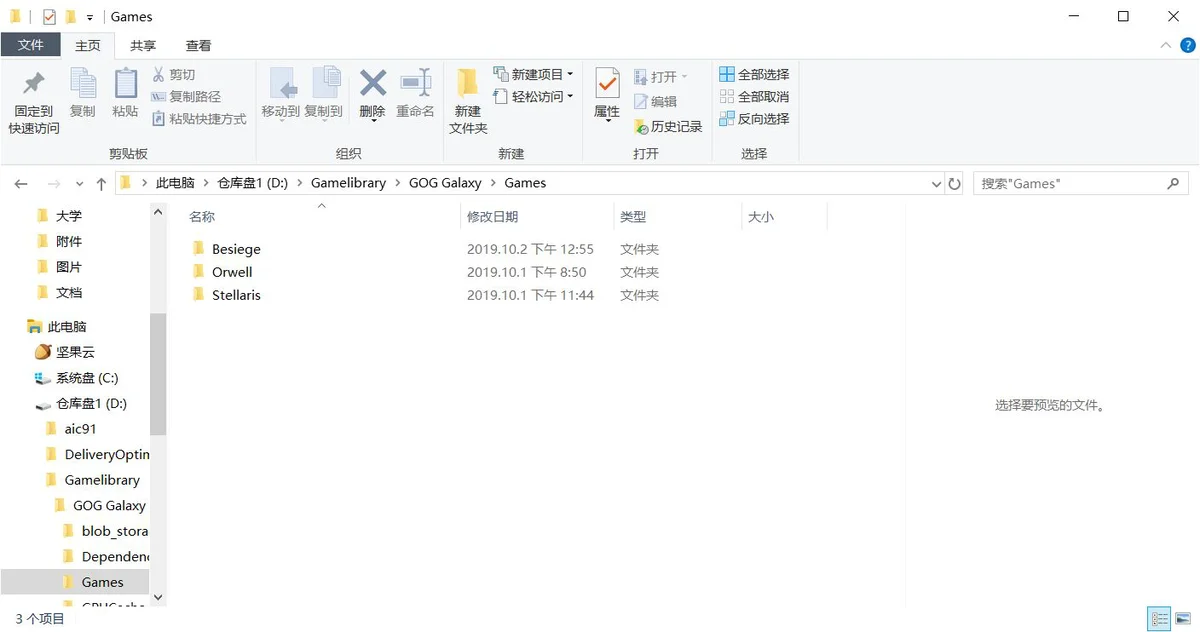Viewport: 1200px width, 632px height.
Task: Choose 粘贴快捷方式 (Paste shortcut)
Action: click(x=199, y=119)
